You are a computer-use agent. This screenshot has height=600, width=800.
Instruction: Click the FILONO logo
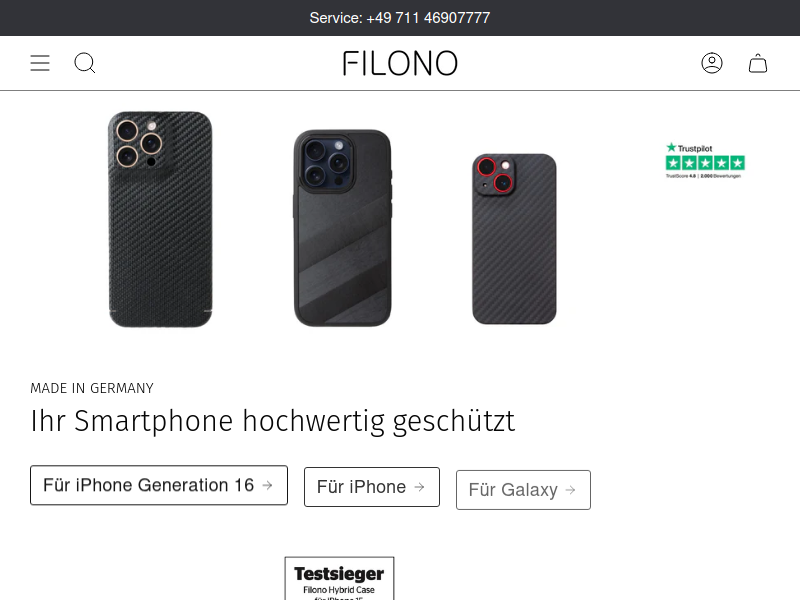400,63
